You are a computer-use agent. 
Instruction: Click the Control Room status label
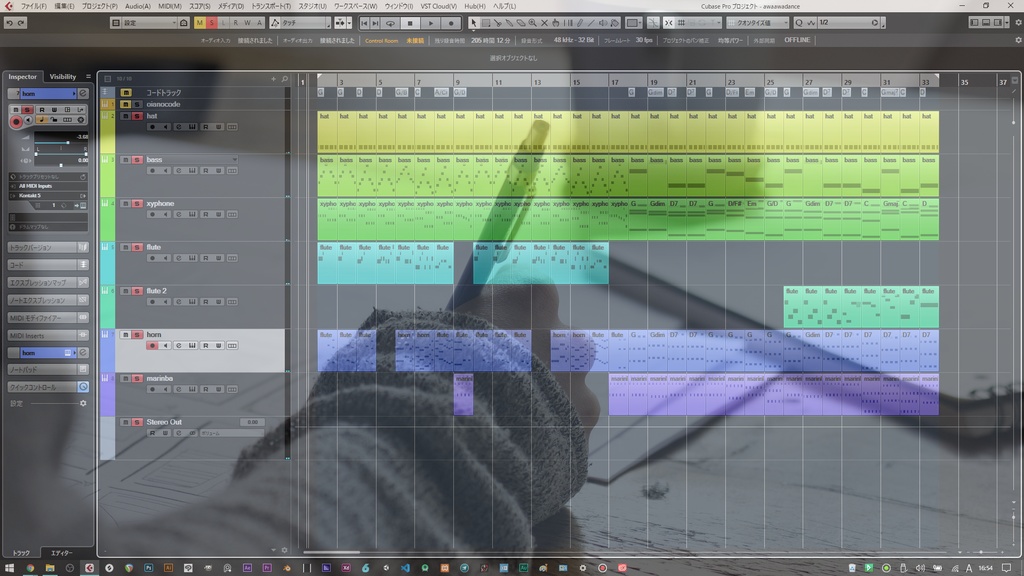pos(381,40)
